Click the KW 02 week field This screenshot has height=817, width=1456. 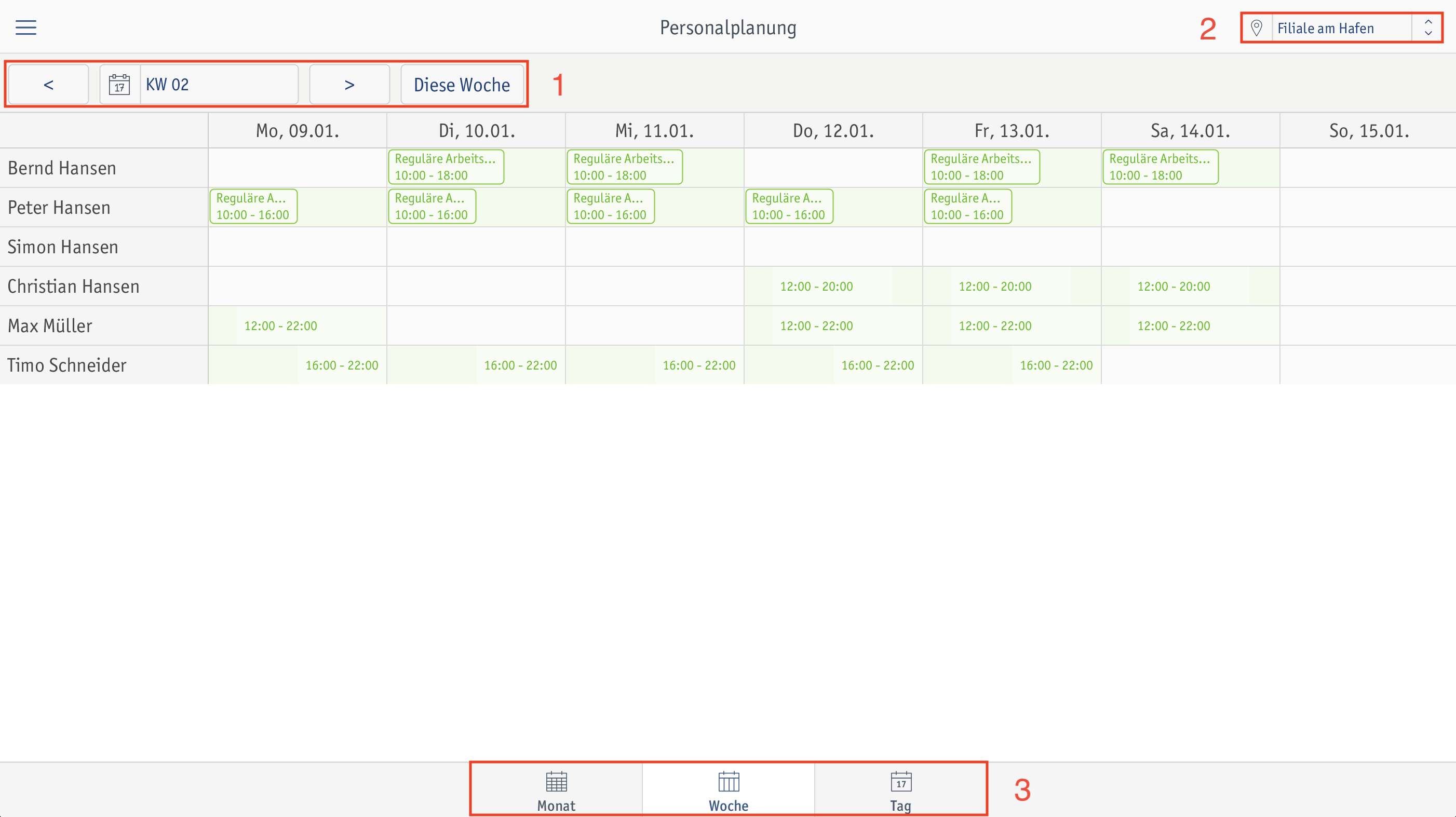(x=199, y=84)
